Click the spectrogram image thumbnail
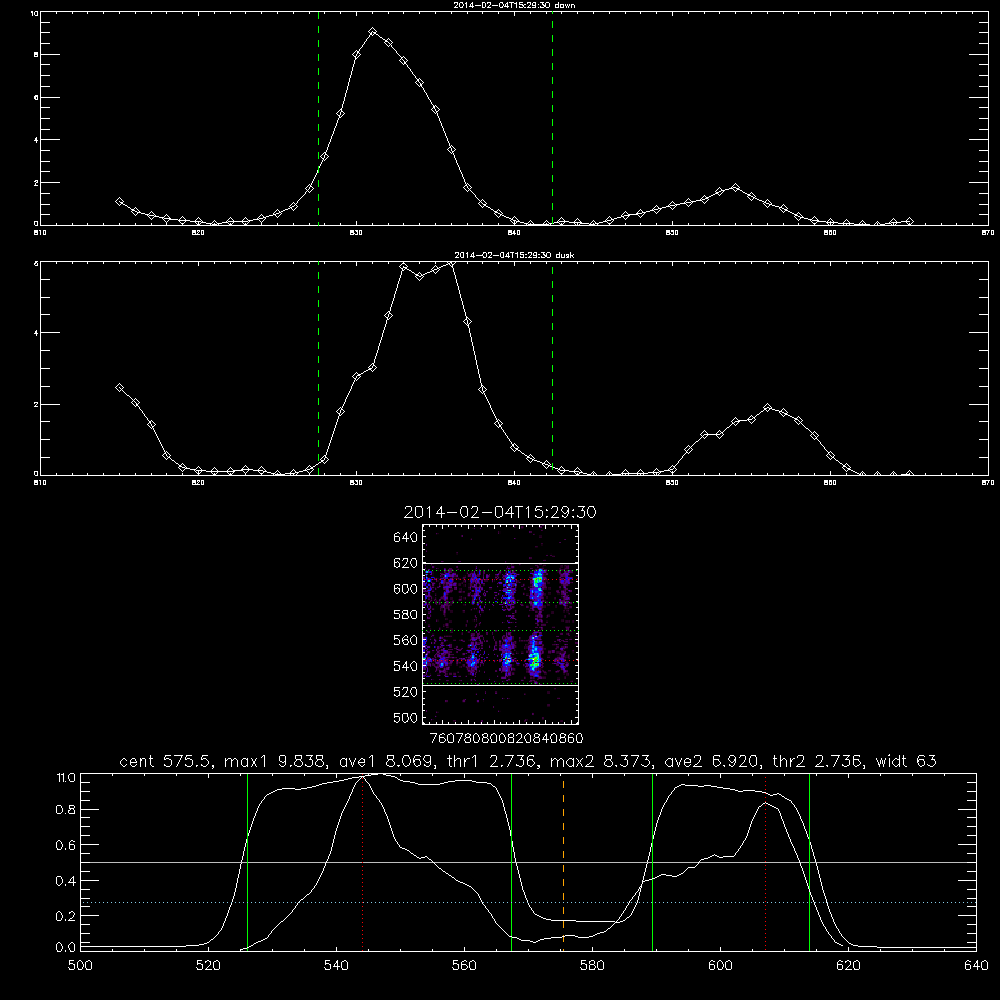The height and width of the screenshot is (1000, 1000). pos(501,624)
